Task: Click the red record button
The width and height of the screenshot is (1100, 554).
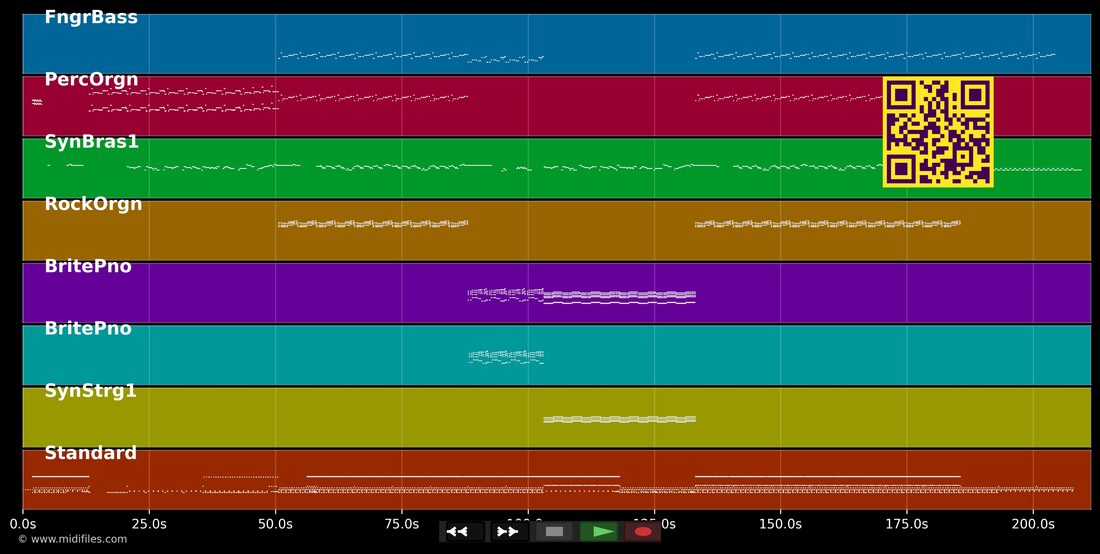Action: [643, 532]
